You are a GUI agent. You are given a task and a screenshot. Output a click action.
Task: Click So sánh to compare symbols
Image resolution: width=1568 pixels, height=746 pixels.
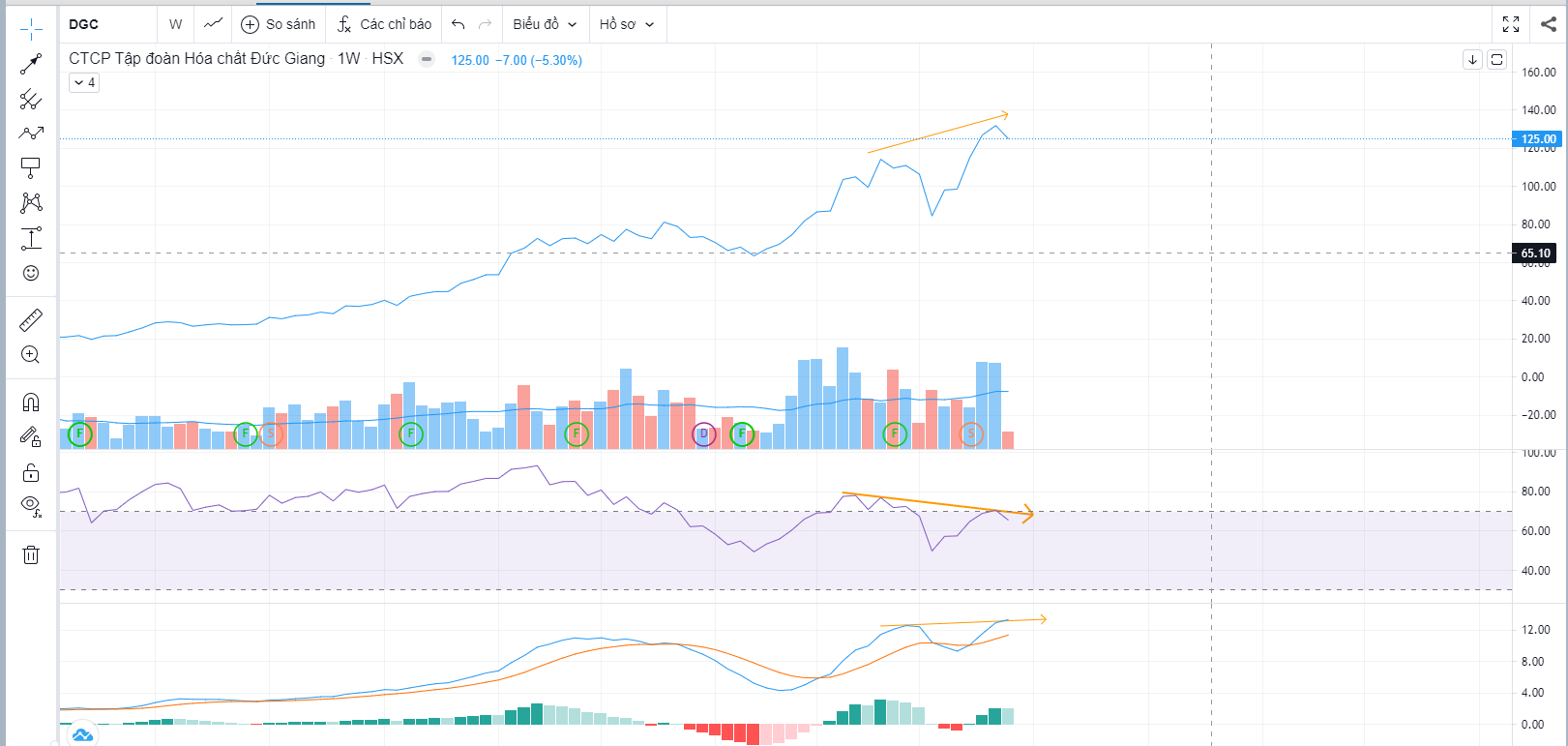(279, 24)
